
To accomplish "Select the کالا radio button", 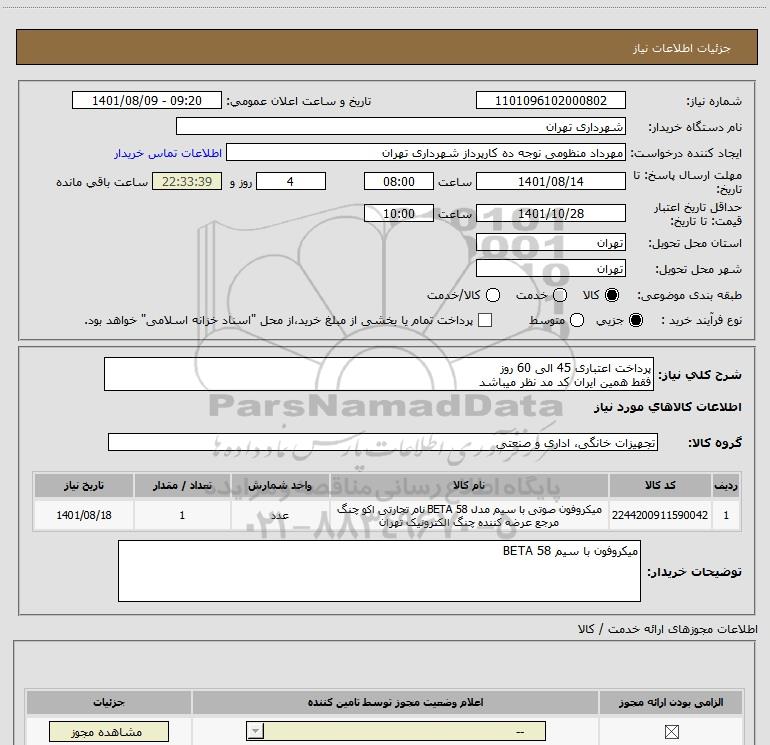I will (x=612, y=295).
